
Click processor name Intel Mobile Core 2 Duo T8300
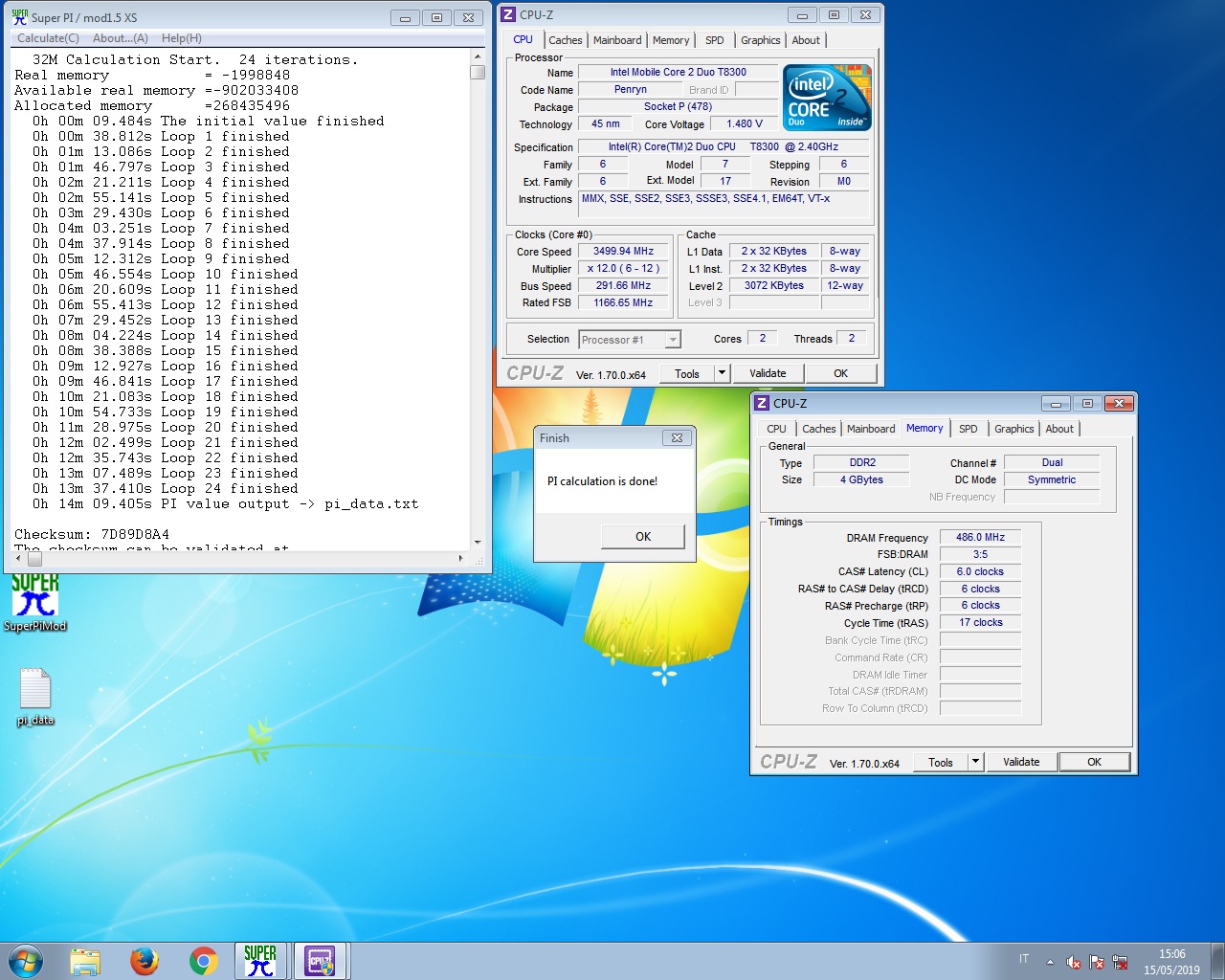pos(679,73)
